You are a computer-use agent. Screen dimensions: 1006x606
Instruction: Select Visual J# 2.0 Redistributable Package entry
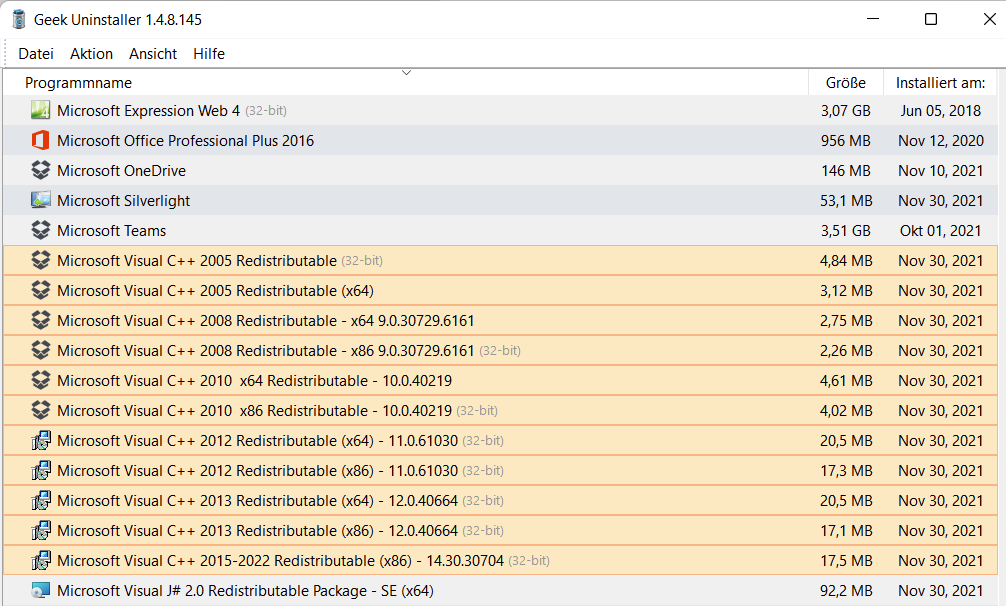tap(500, 591)
